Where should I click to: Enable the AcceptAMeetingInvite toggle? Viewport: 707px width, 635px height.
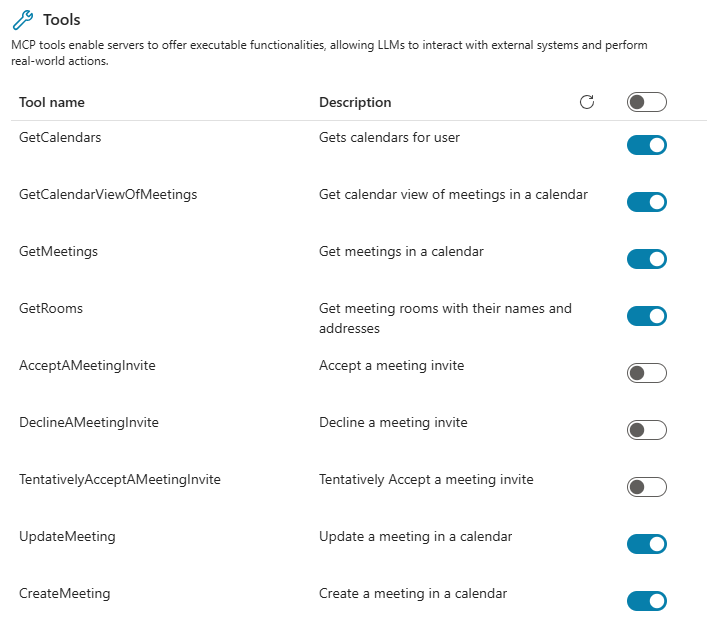coord(646,373)
